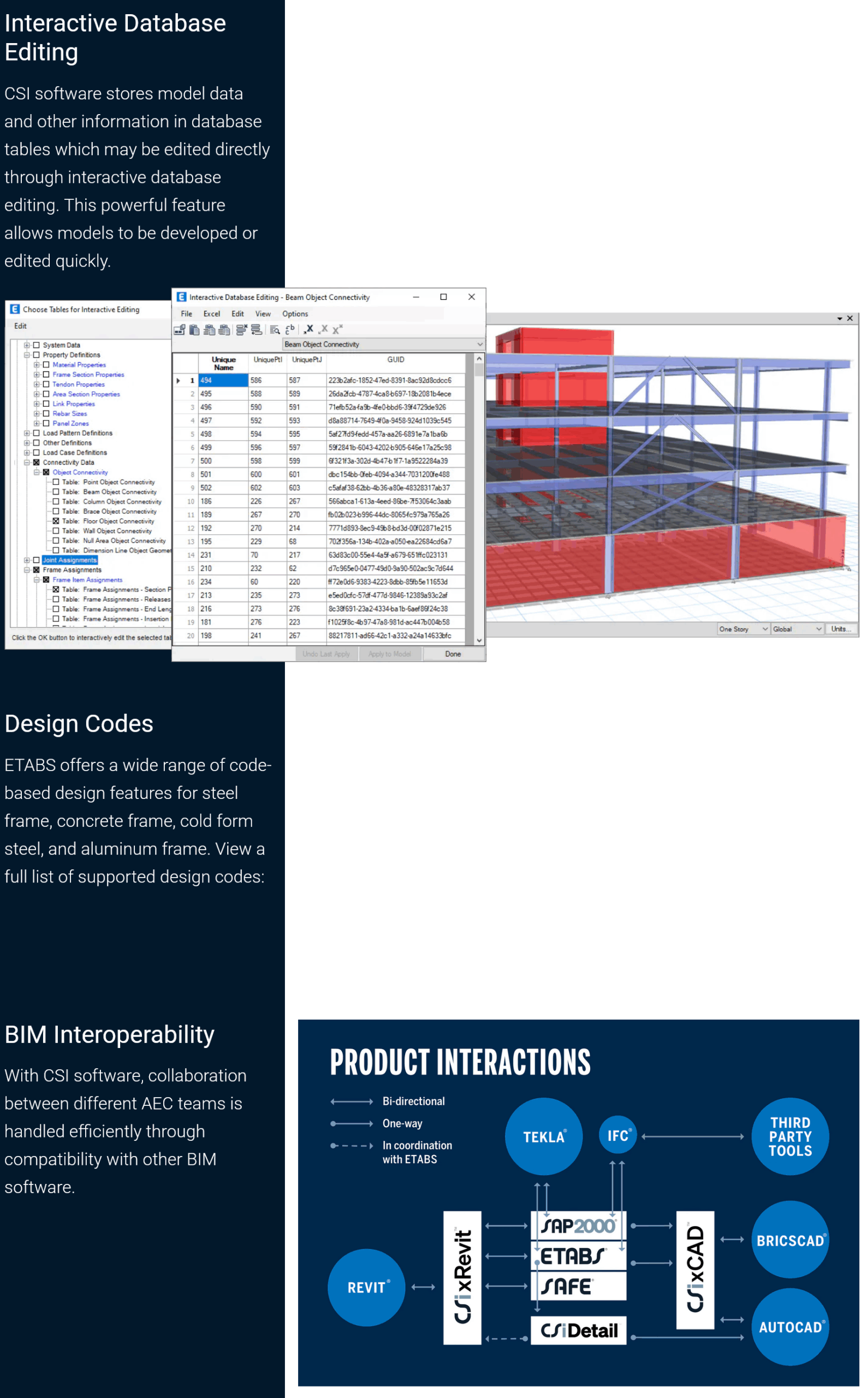Click the bold black X toolbar icon
The height and width of the screenshot is (1398, 868).
(x=309, y=329)
